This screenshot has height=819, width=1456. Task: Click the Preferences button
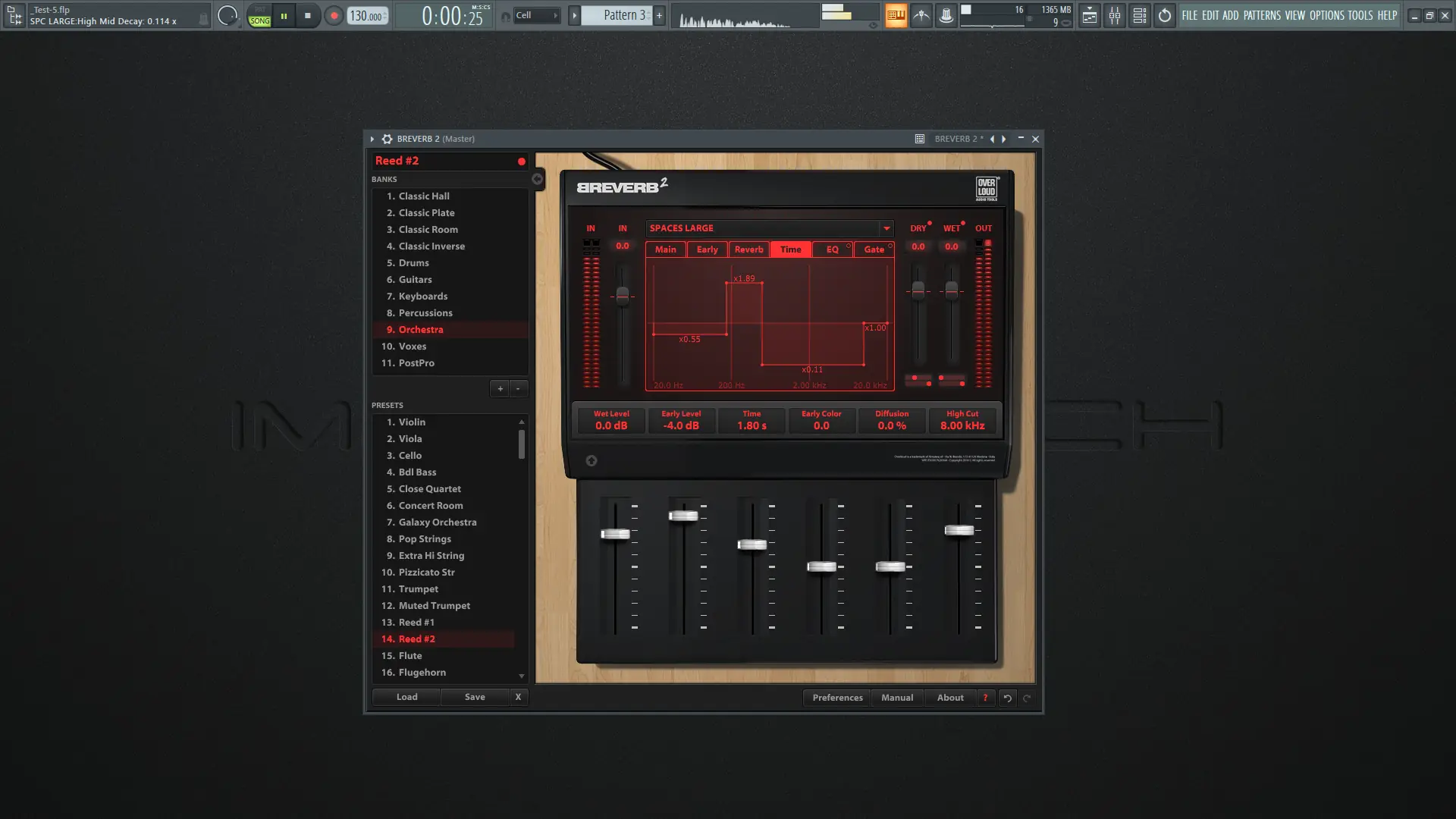pos(837,698)
